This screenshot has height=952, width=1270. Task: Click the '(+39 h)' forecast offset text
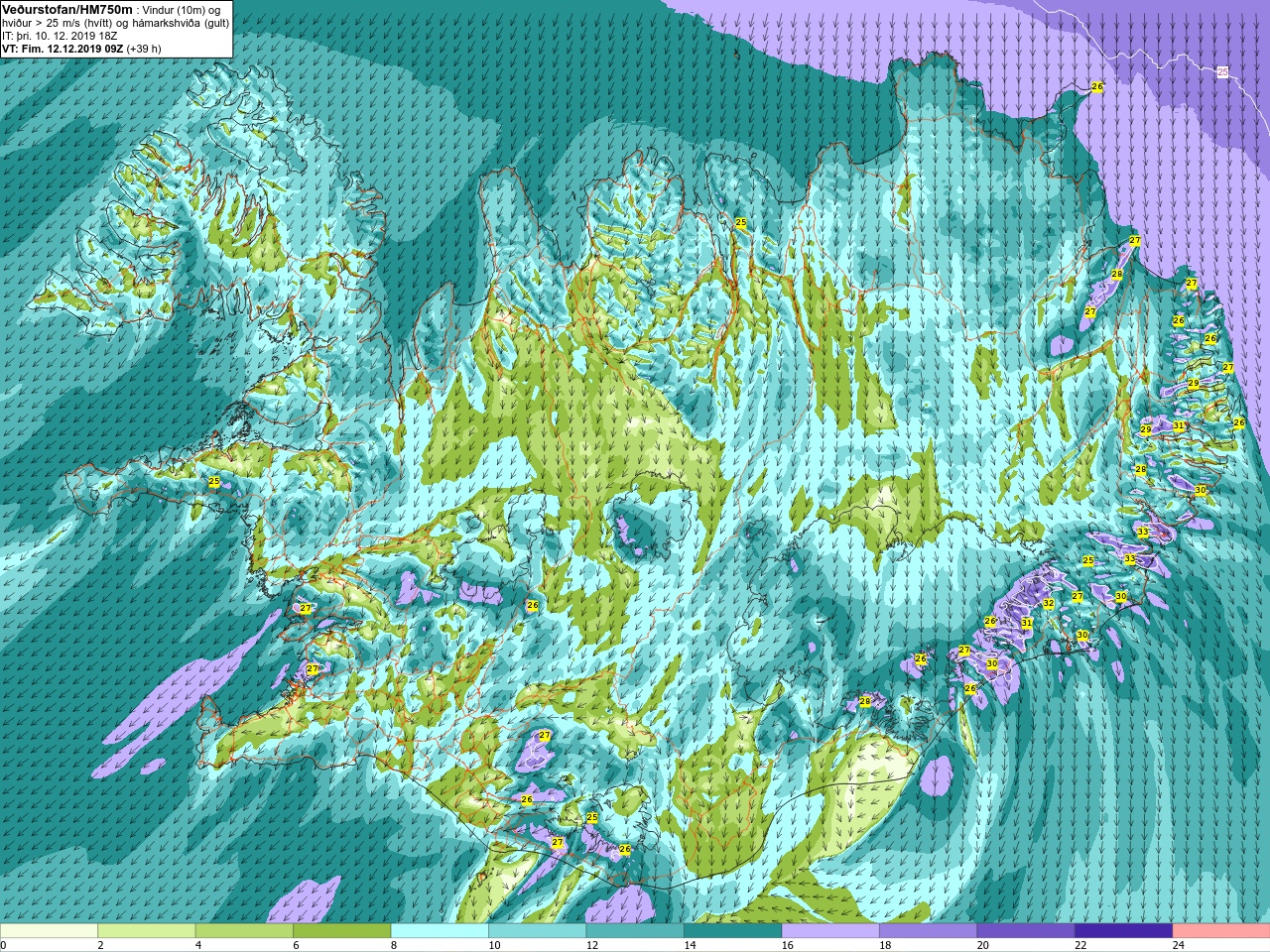point(144,49)
